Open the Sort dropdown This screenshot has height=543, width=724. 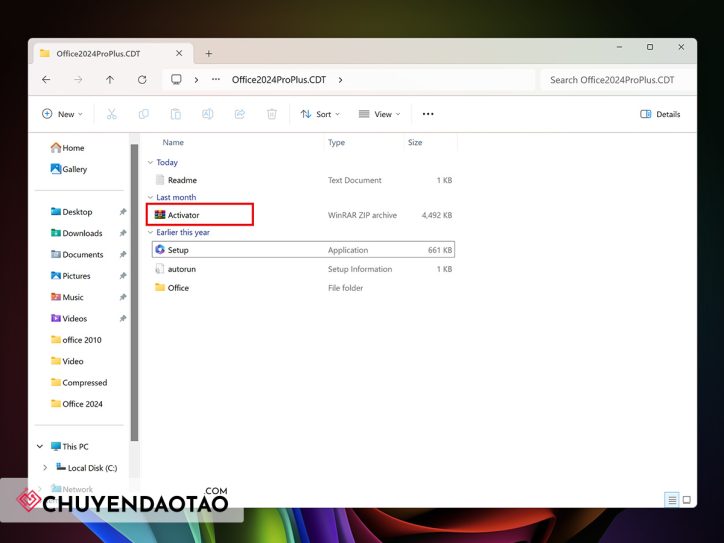[x=320, y=114]
